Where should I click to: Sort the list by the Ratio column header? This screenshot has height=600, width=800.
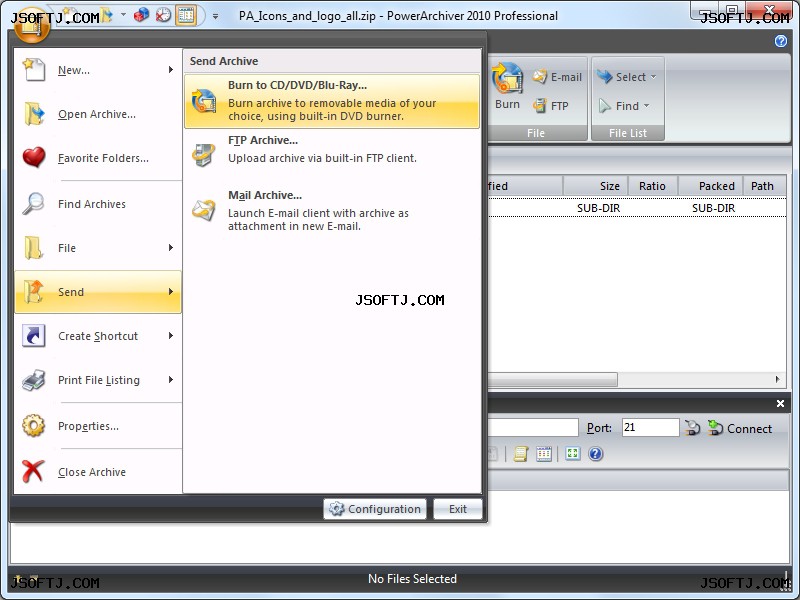[653, 186]
